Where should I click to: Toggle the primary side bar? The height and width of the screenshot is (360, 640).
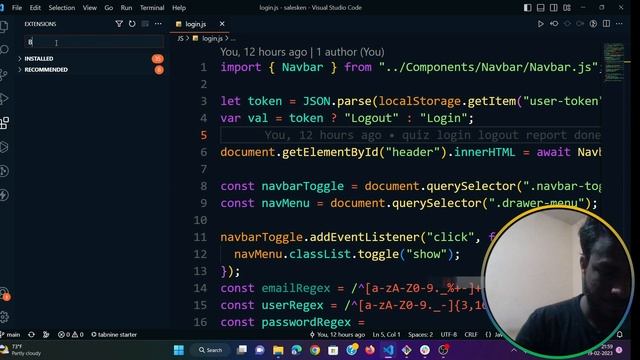click(528, 8)
